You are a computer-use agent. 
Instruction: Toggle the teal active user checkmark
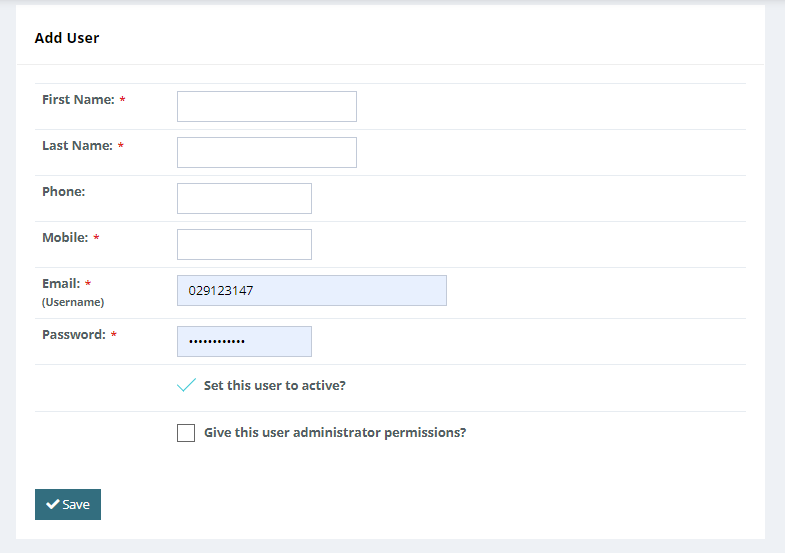[186, 385]
